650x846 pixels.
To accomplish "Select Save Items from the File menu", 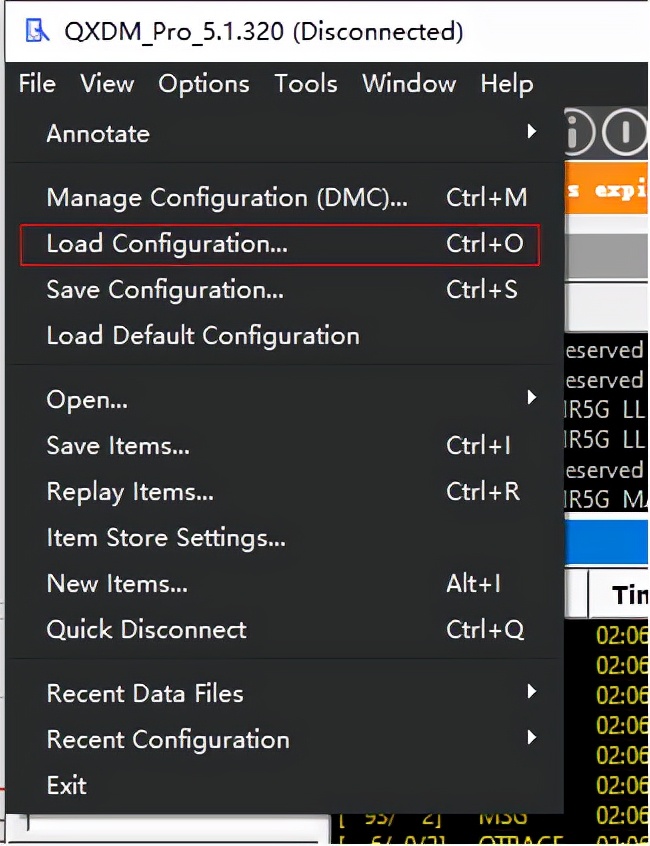I will coord(117,445).
